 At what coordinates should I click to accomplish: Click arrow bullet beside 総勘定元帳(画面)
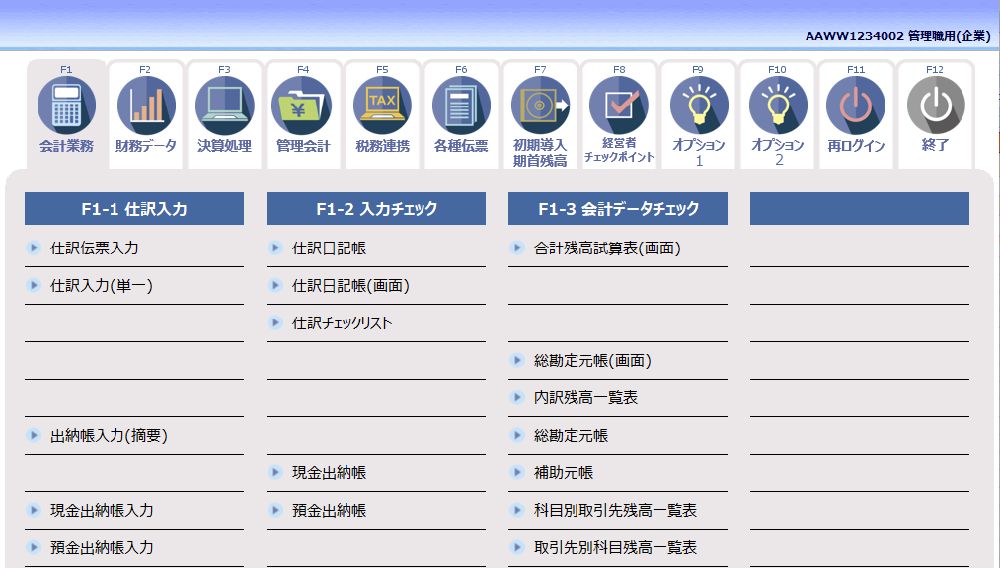pyautogui.click(x=517, y=360)
